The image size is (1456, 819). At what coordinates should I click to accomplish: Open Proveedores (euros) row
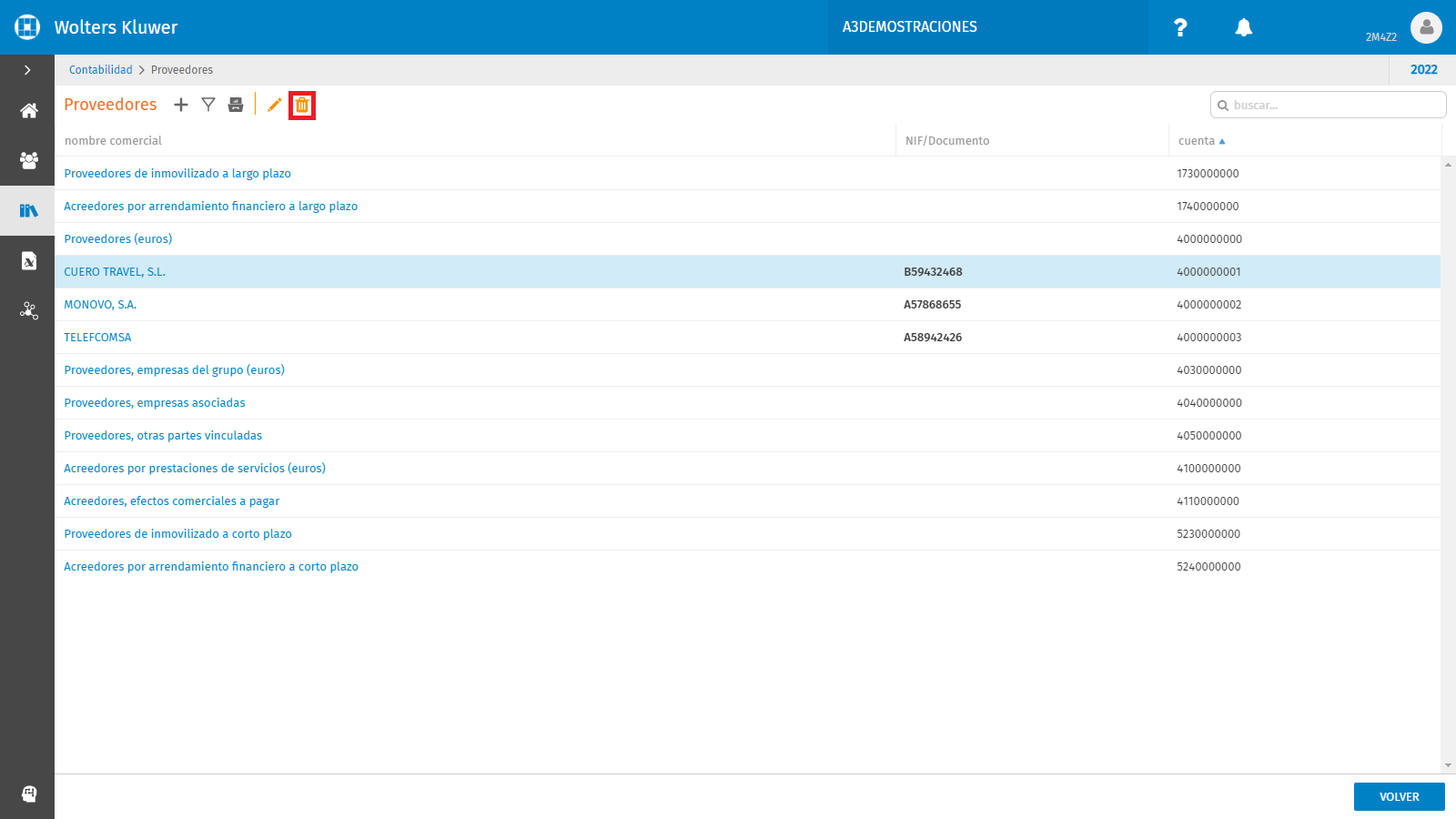pyautogui.click(x=117, y=239)
